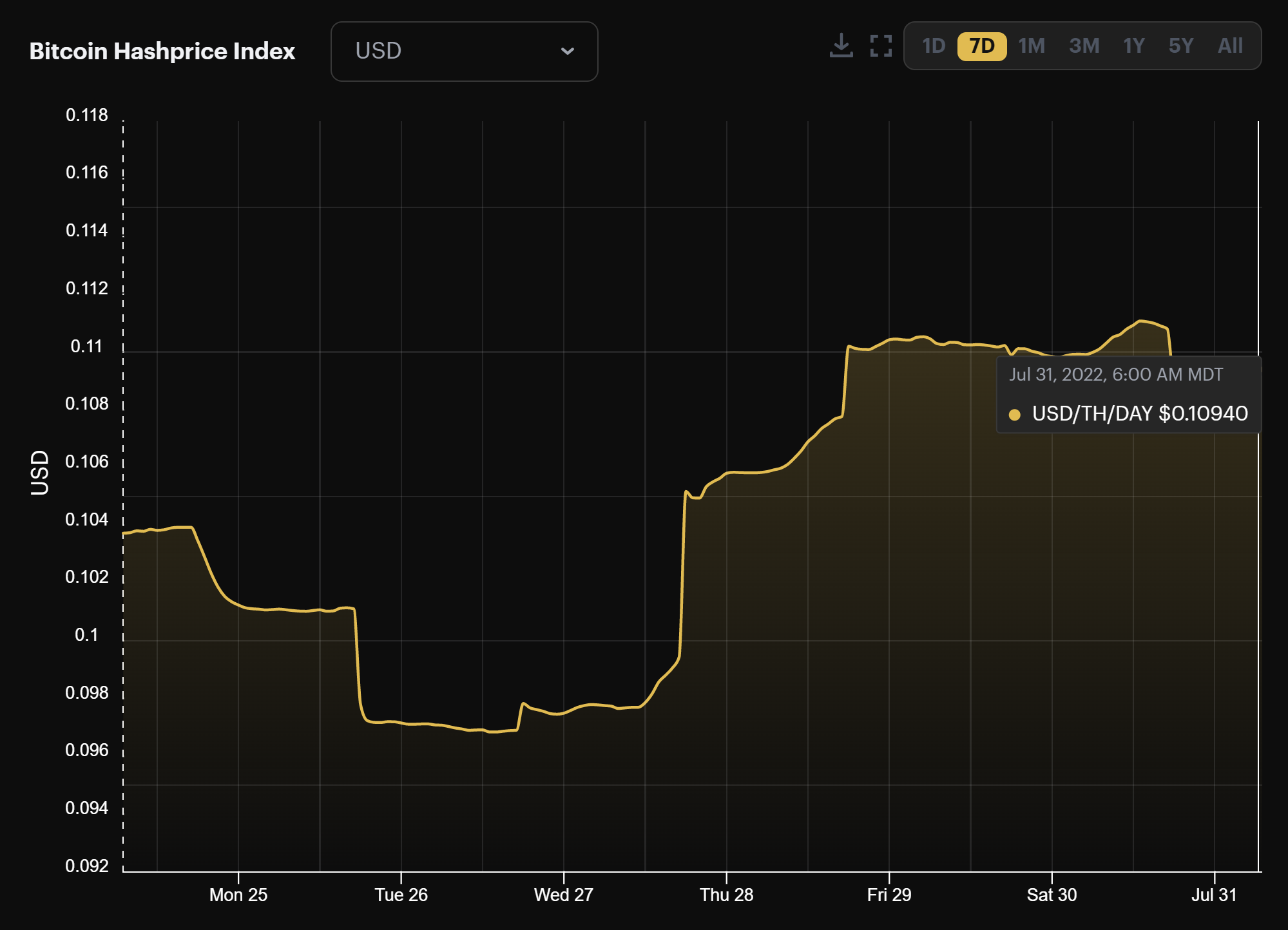The width and height of the screenshot is (1288, 930).
Task: Enable the All-time chart view
Action: (1230, 46)
